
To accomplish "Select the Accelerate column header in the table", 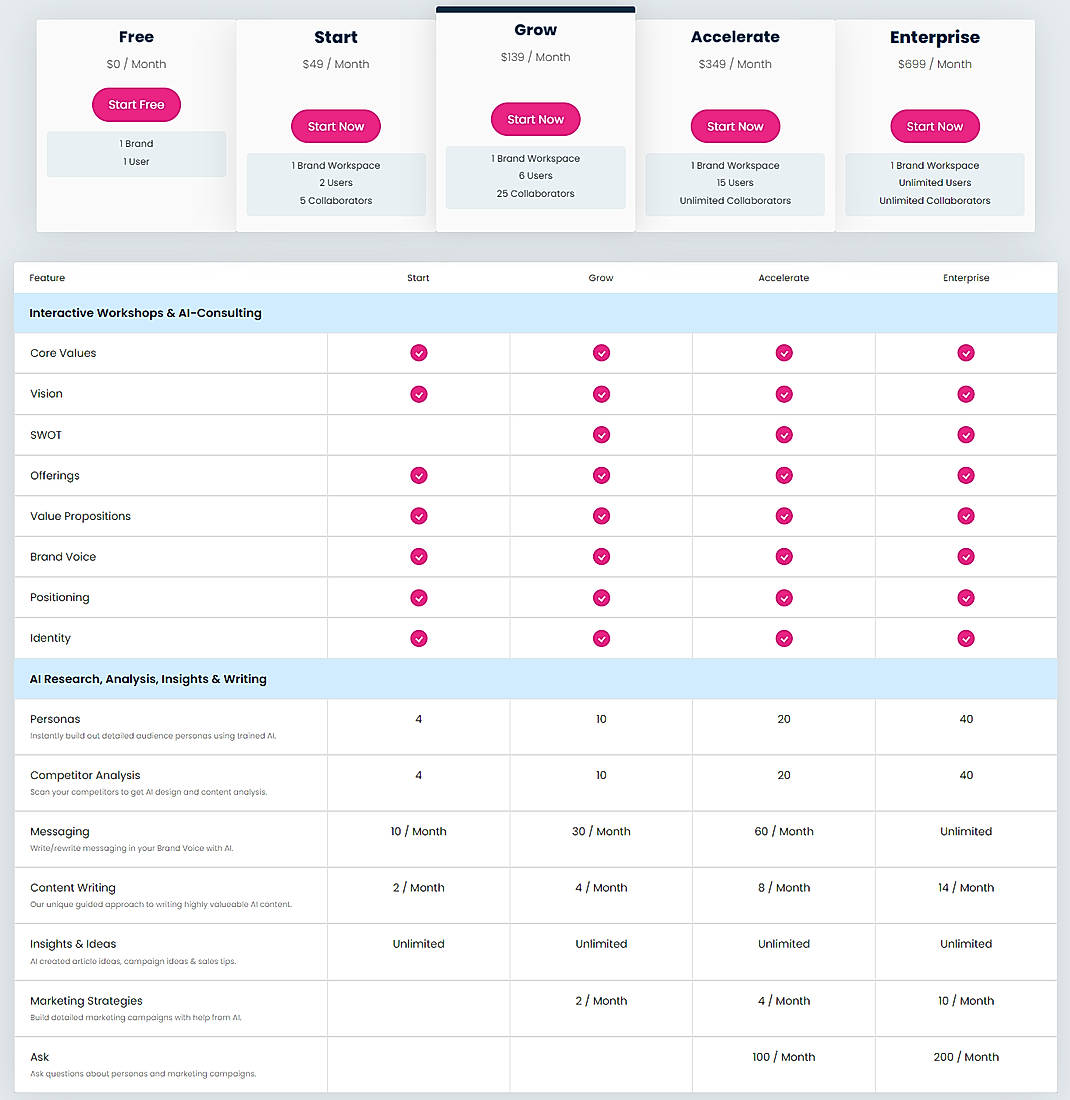I will tap(784, 278).
